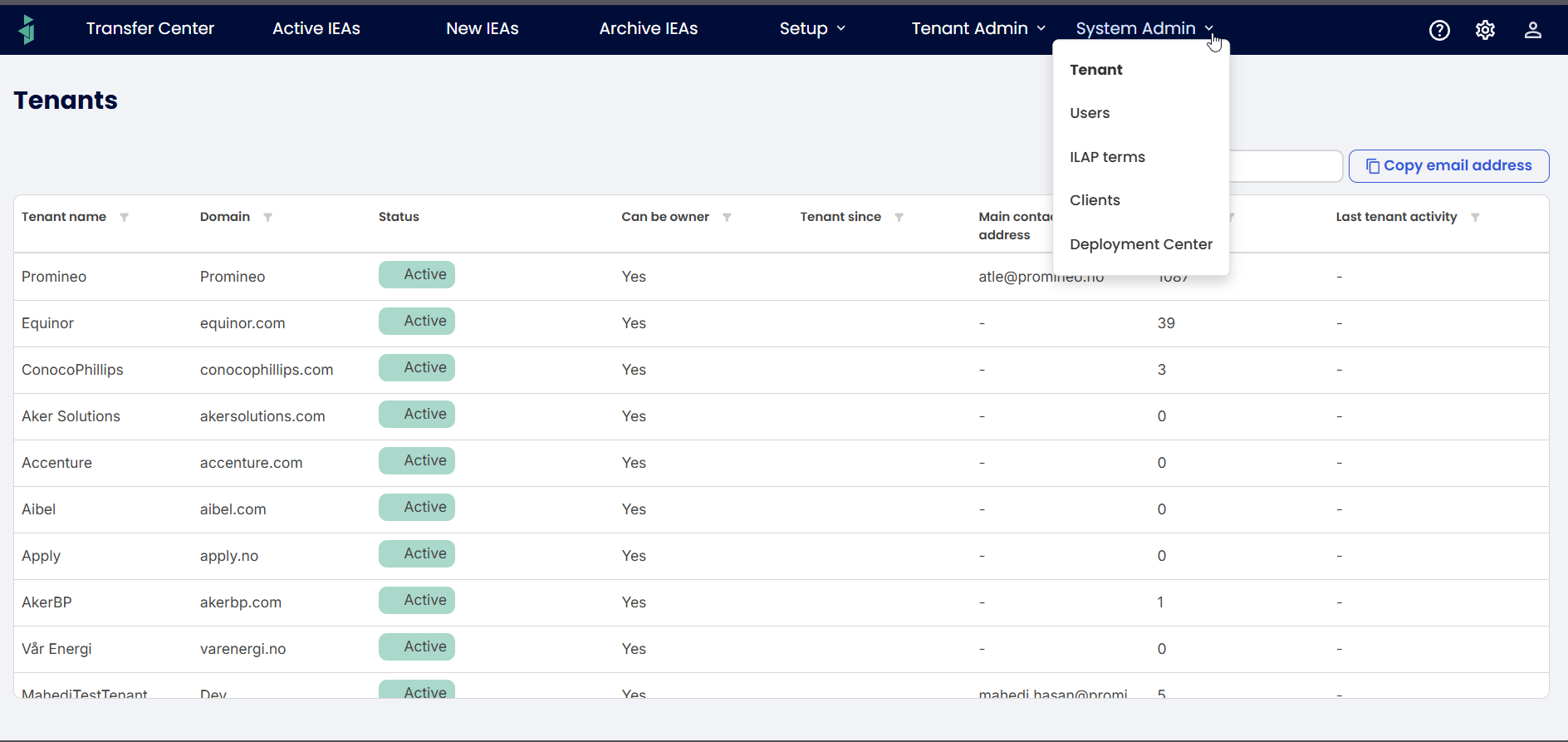1568x742 pixels.
Task: Click the Tenants page heading
Action: [x=66, y=101]
